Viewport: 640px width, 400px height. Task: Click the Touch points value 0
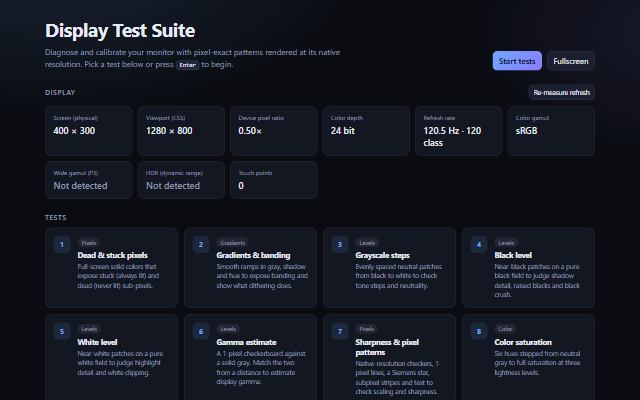241,186
